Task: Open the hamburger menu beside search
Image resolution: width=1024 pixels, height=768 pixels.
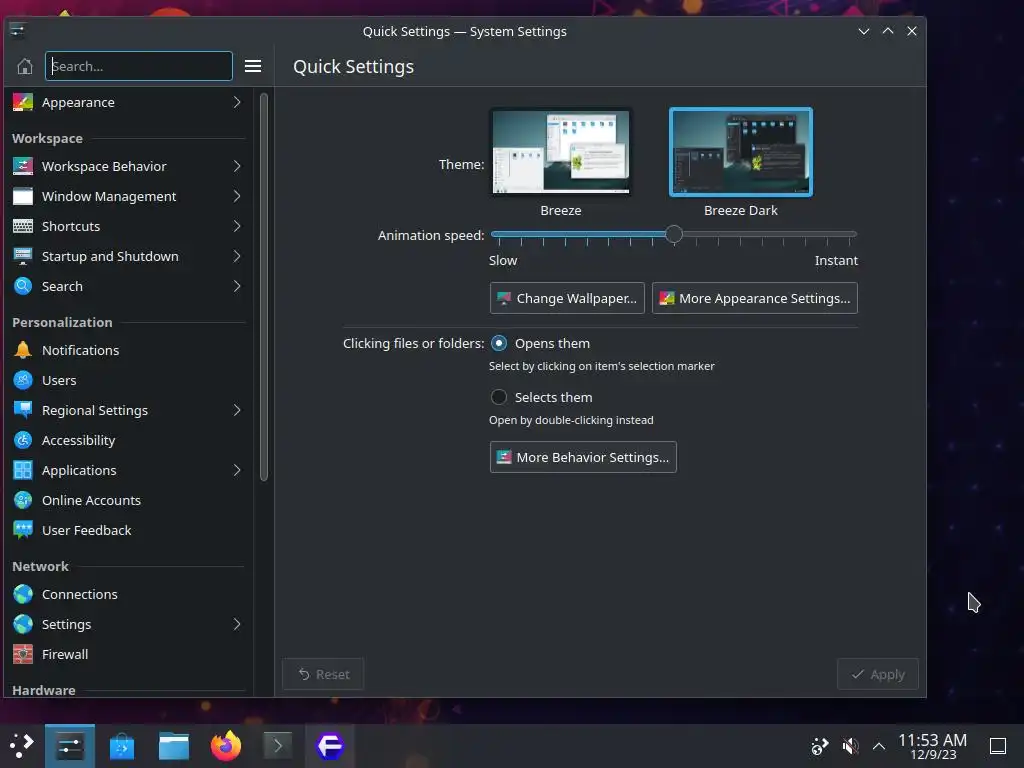Action: [x=253, y=67]
